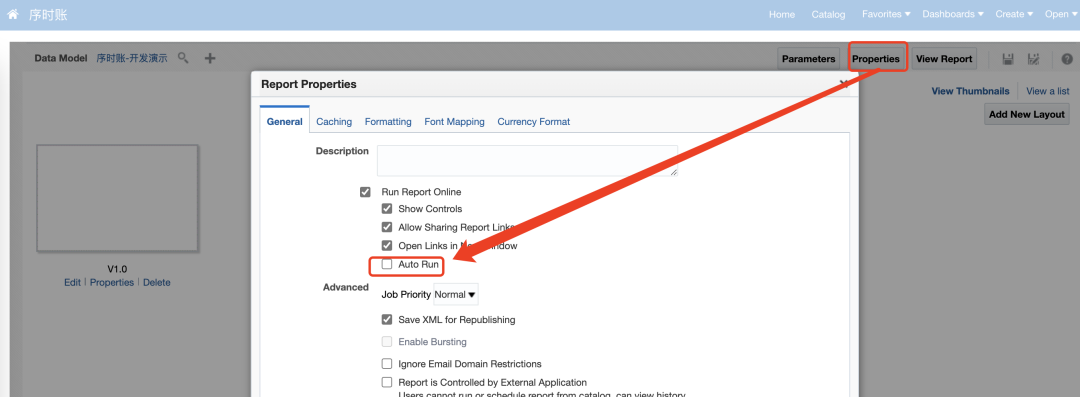Uncheck Show Controls

pyautogui.click(x=387, y=209)
